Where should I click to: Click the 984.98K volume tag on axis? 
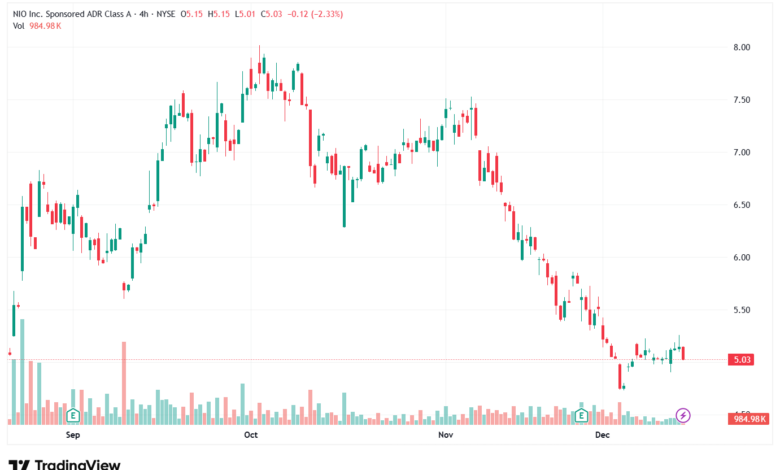pyautogui.click(x=750, y=419)
